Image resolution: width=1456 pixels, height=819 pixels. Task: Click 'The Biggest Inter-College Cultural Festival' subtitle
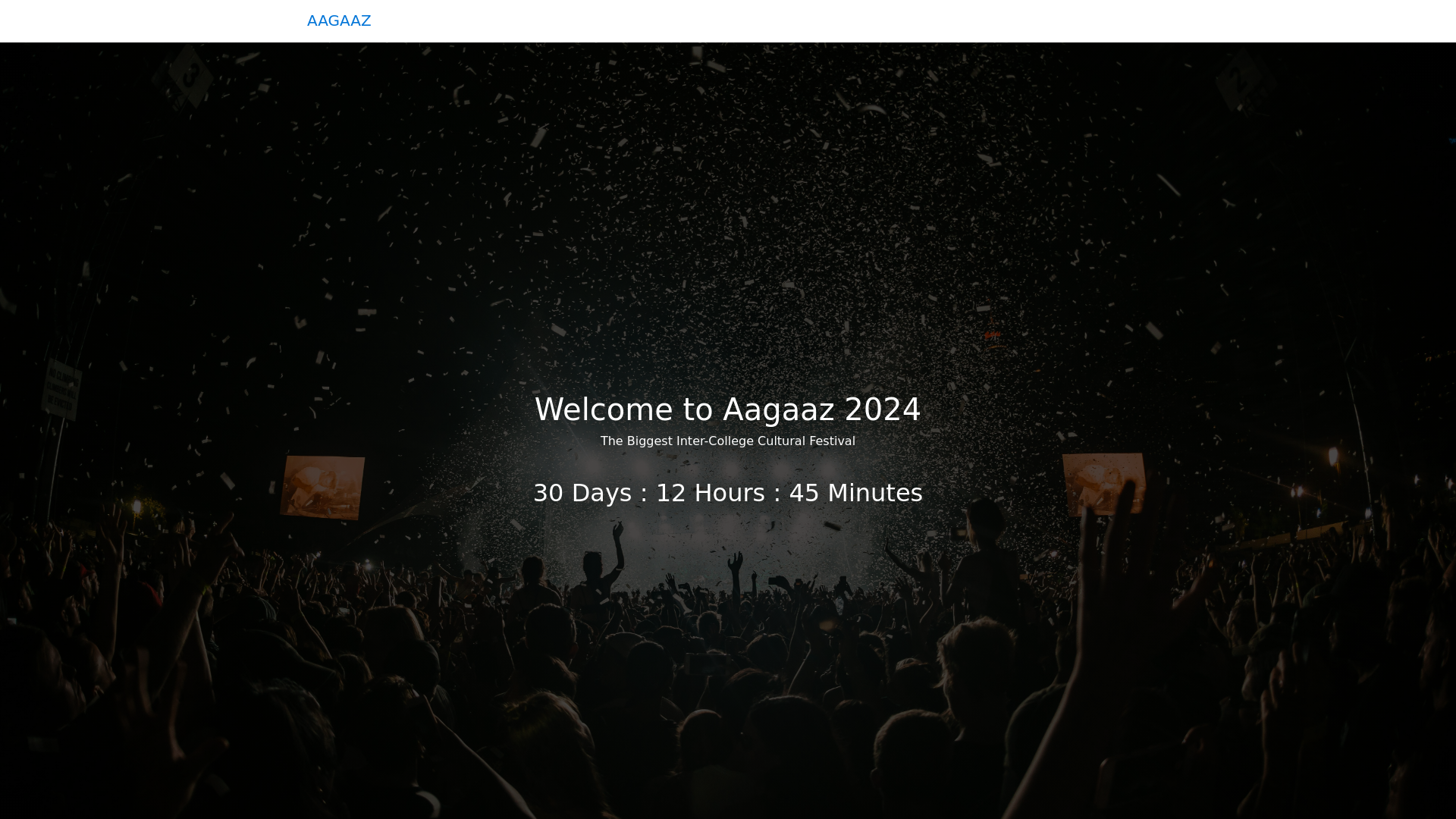coord(727,441)
